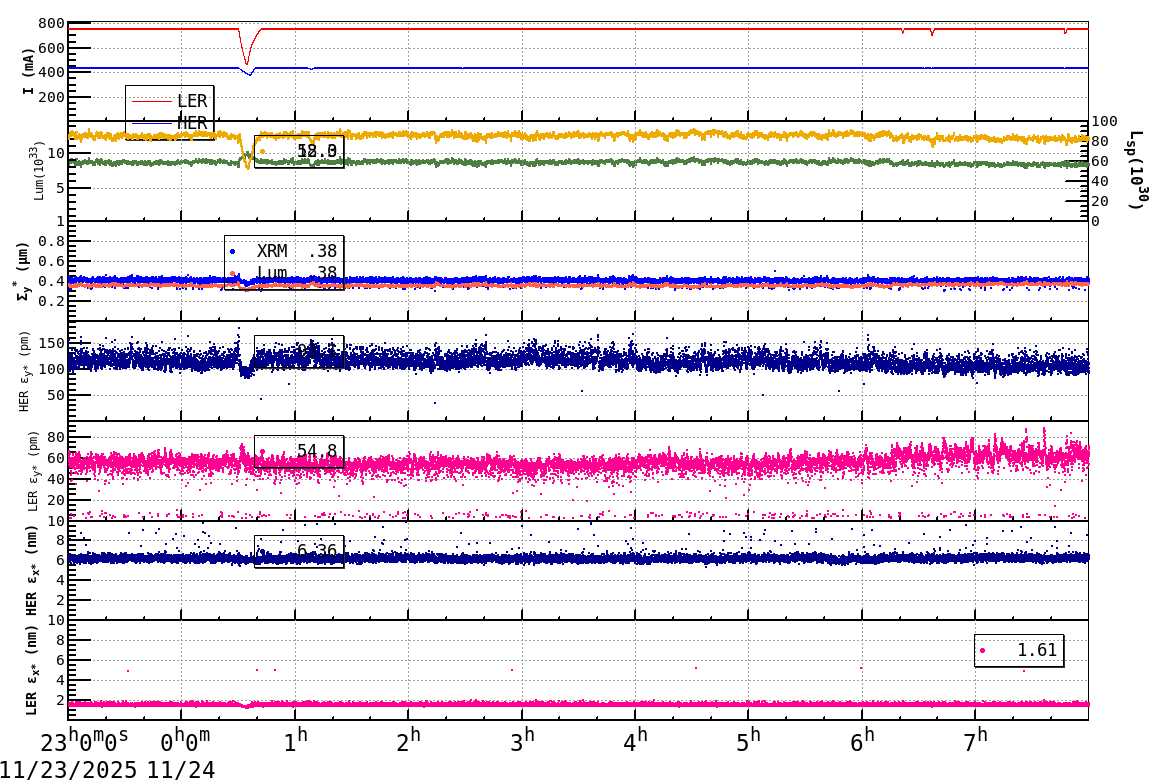Click the pink dot marker beside value 1.61
Screen dimensions: 1160x782
(x=984, y=650)
